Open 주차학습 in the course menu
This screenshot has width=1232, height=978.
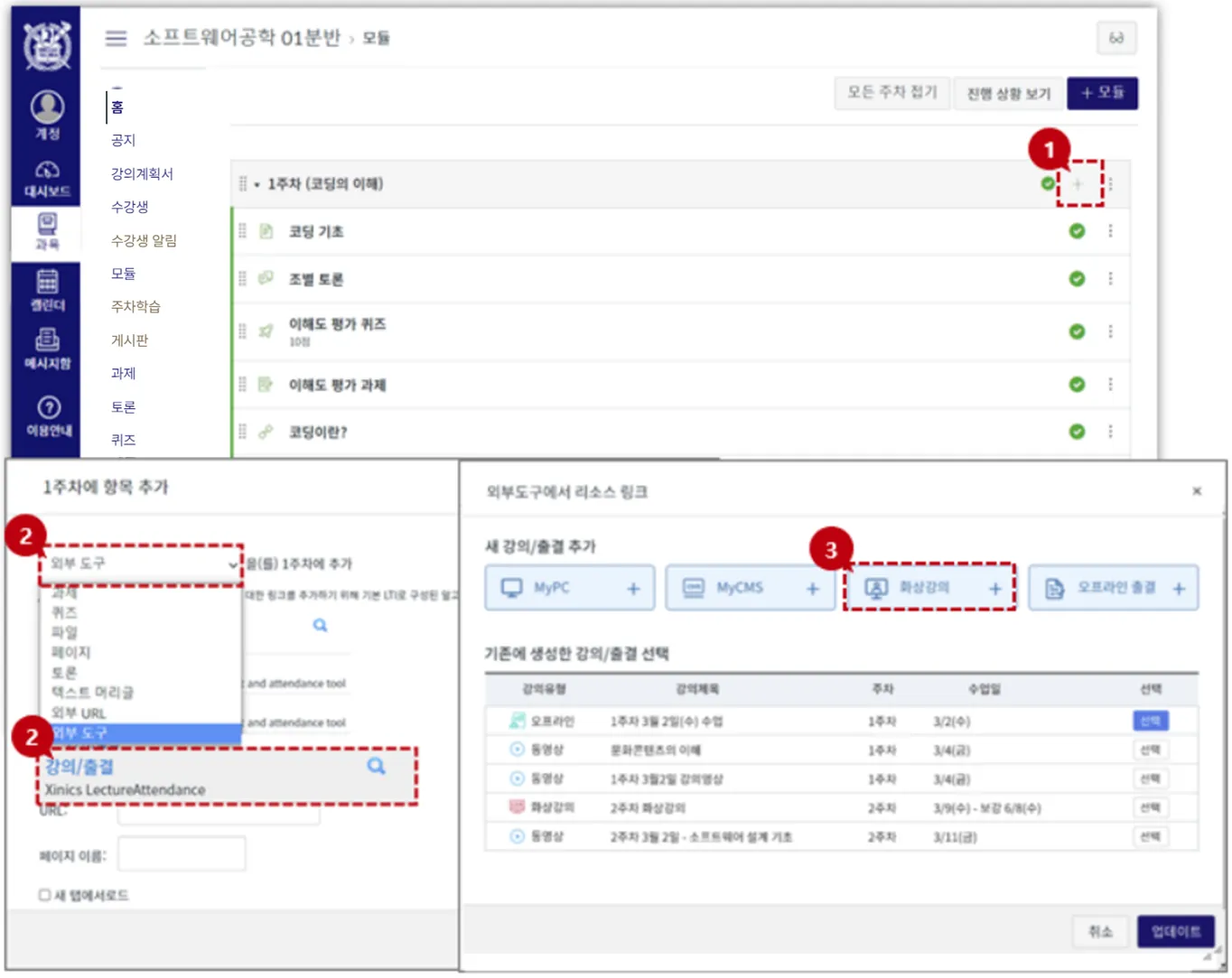coord(135,307)
